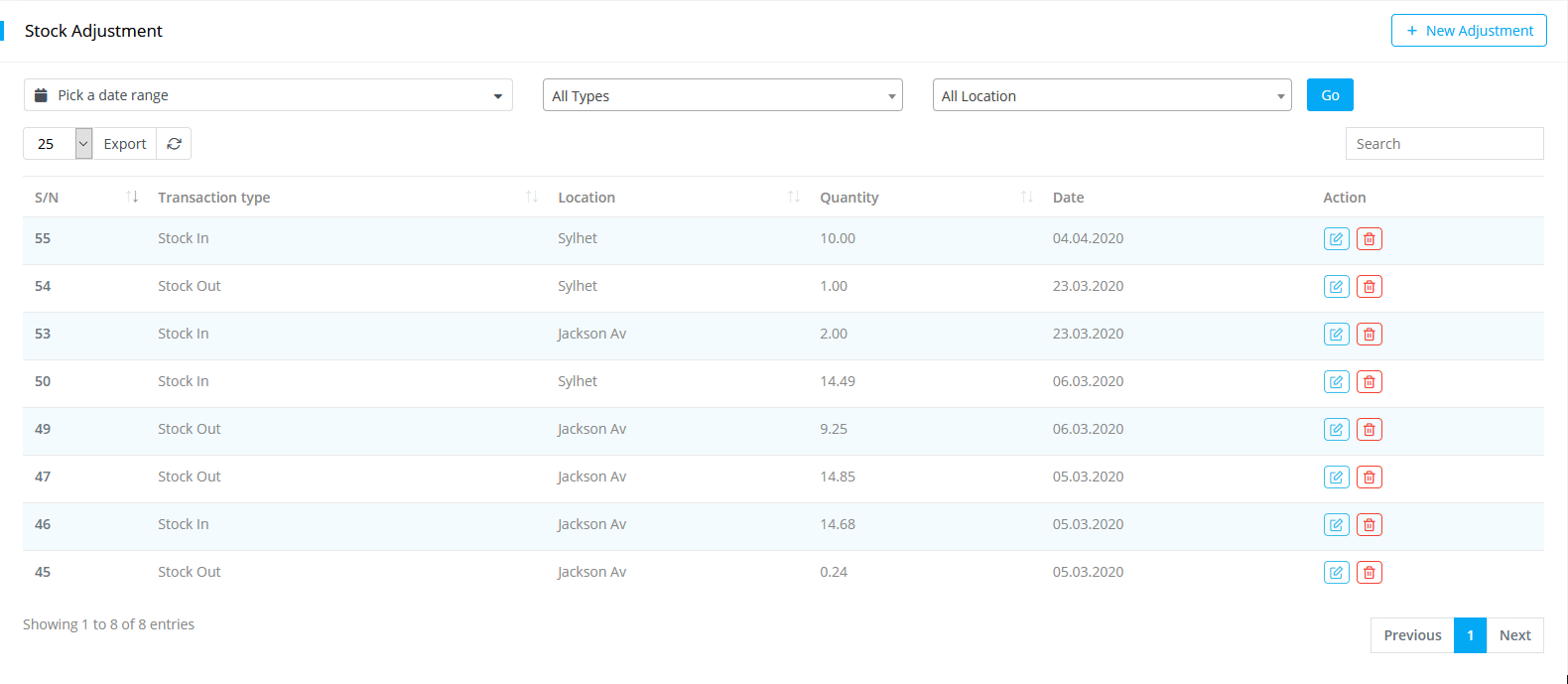Sort entries by S/N column
This screenshot has width=1568, height=684.
(47, 198)
